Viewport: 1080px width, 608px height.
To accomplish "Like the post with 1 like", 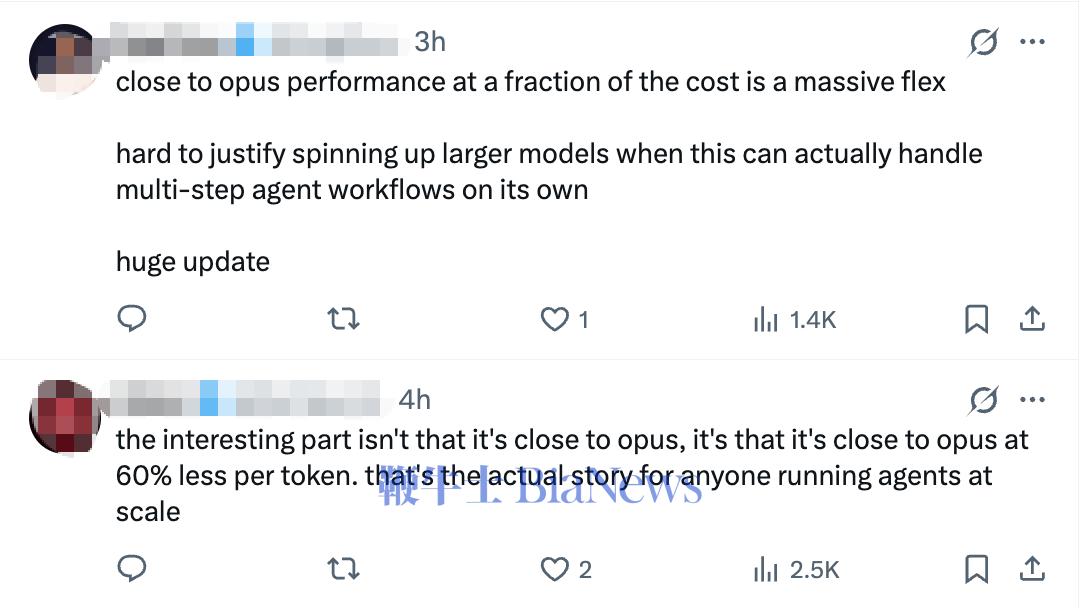I will pyautogui.click(x=564, y=319).
